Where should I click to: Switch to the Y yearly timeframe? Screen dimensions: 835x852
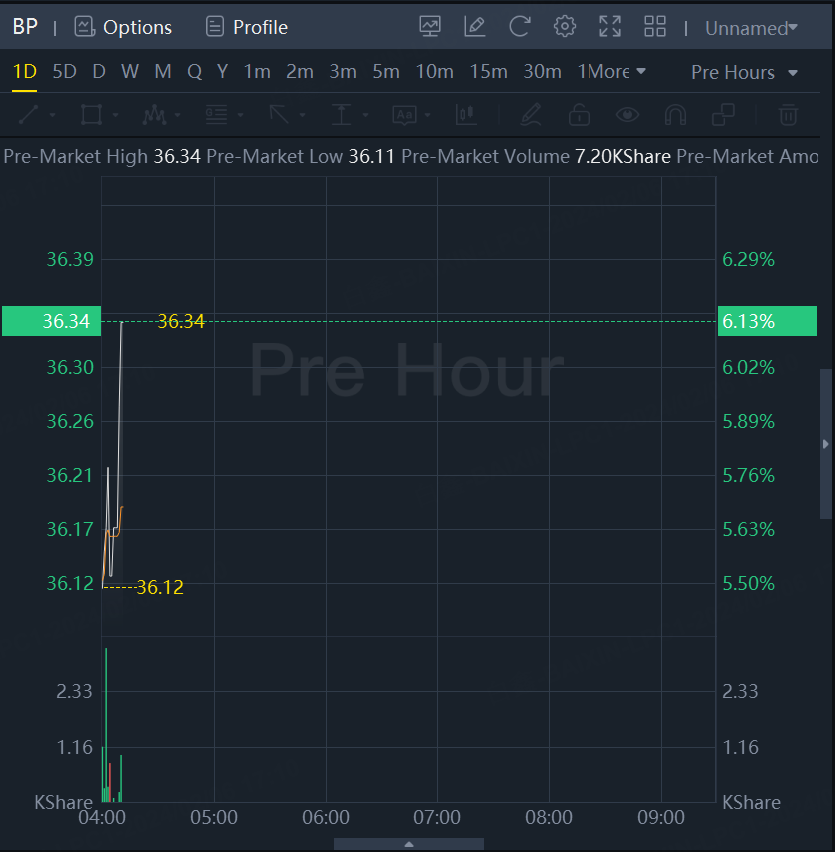click(222, 71)
